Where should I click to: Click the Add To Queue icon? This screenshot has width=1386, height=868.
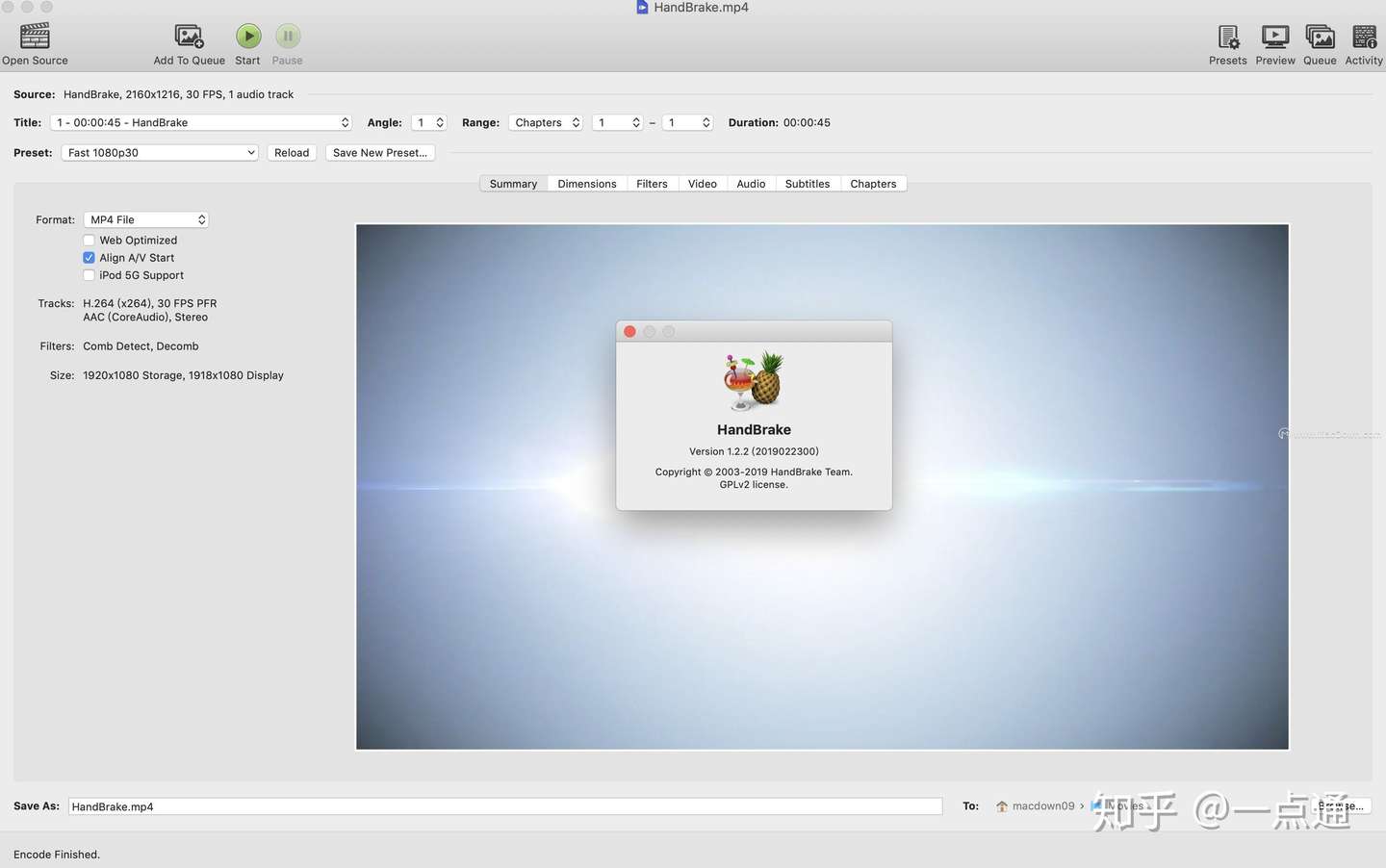(x=189, y=37)
